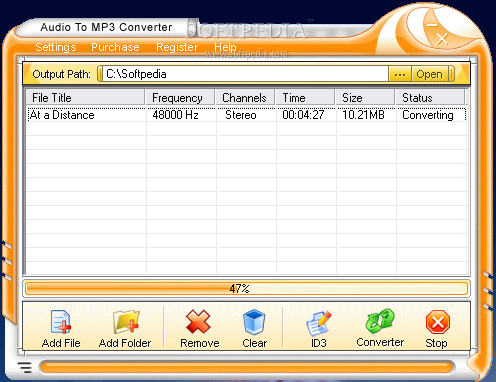Browse for output path with the ... button

[x=400, y=74]
